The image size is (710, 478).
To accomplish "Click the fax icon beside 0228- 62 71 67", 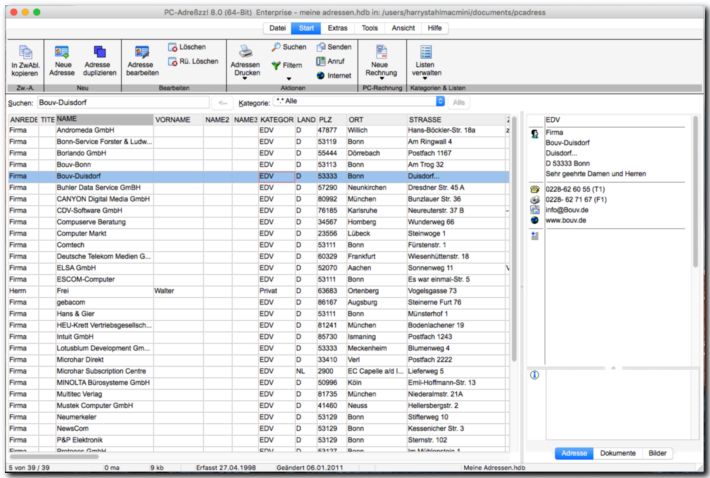I will click(x=535, y=200).
